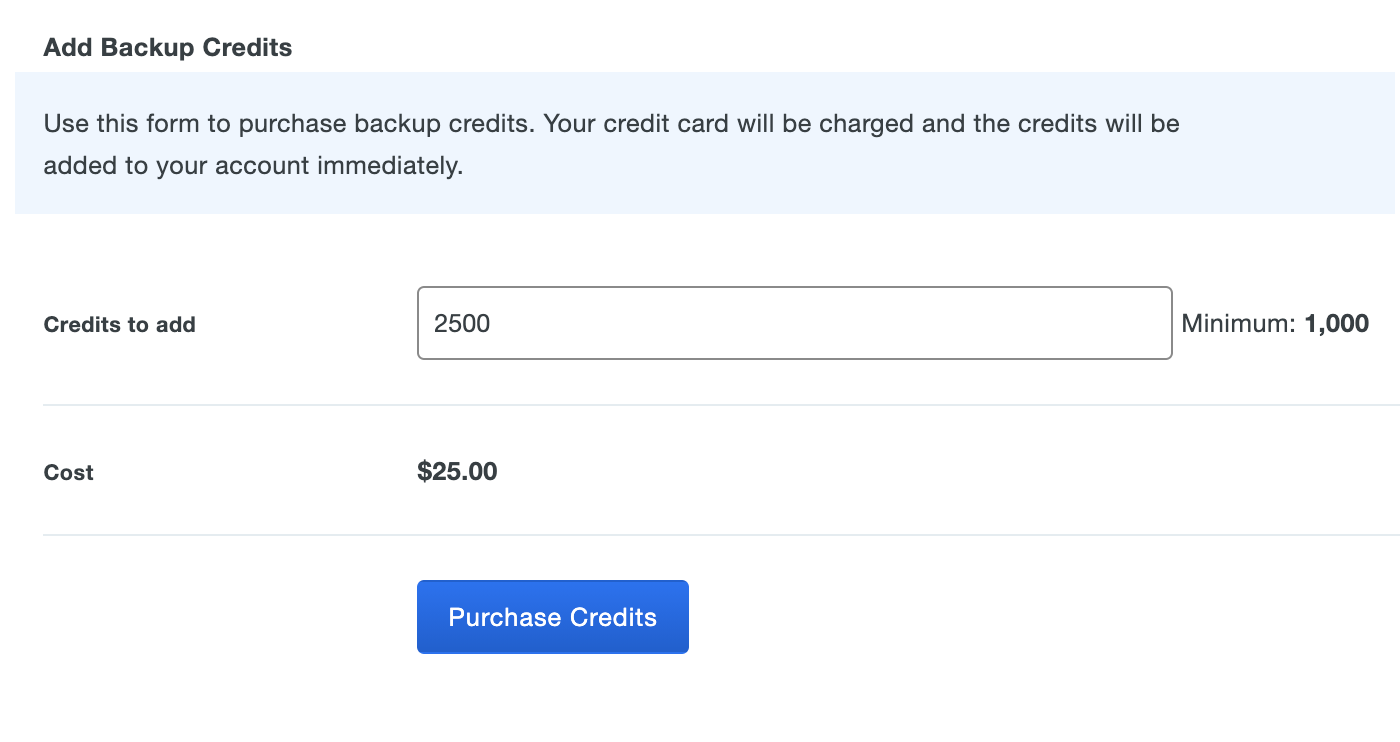Click the Minimum: 1,000 hint text
This screenshot has height=742, width=1400.
click(1275, 323)
